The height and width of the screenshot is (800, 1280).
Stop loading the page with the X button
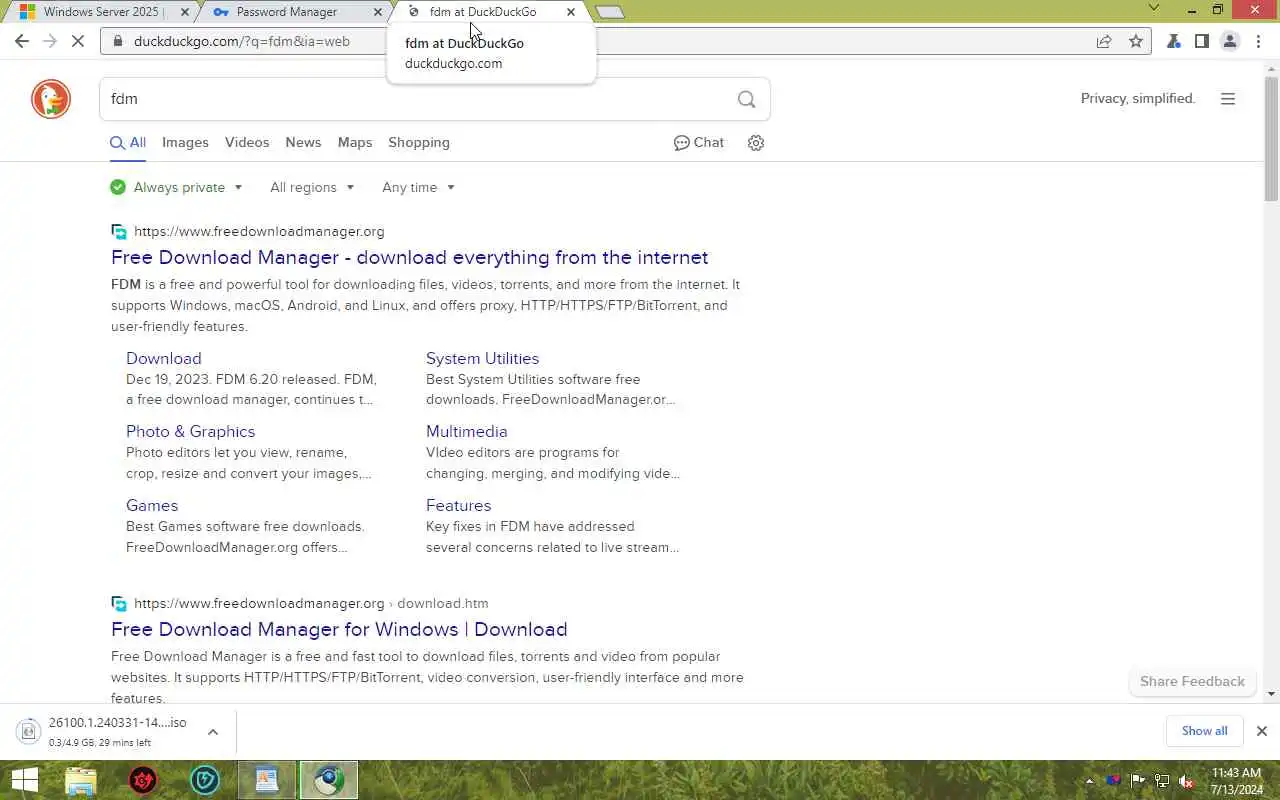click(80, 41)
